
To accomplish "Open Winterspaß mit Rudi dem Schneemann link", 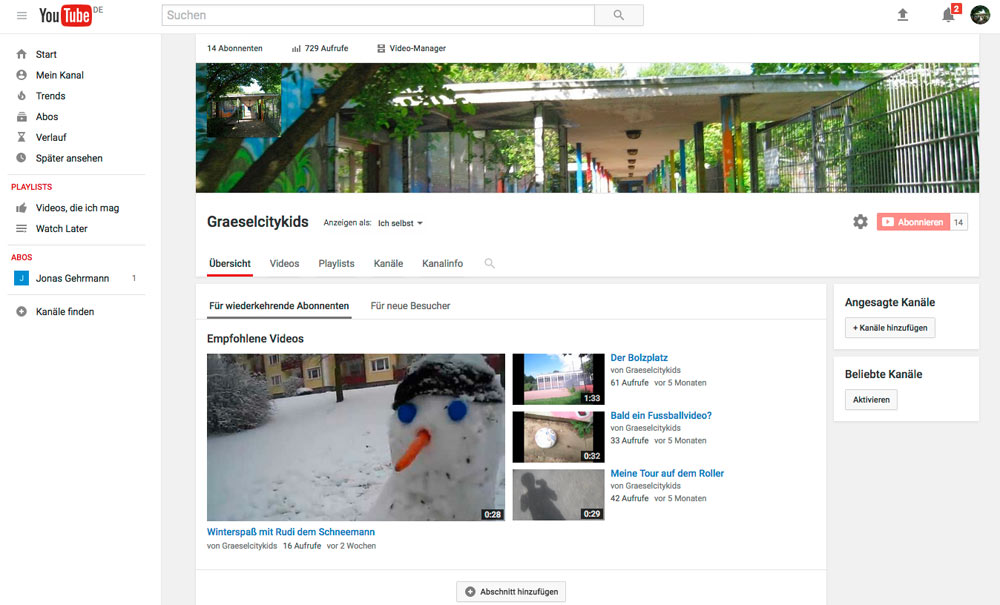I will 291,532.
